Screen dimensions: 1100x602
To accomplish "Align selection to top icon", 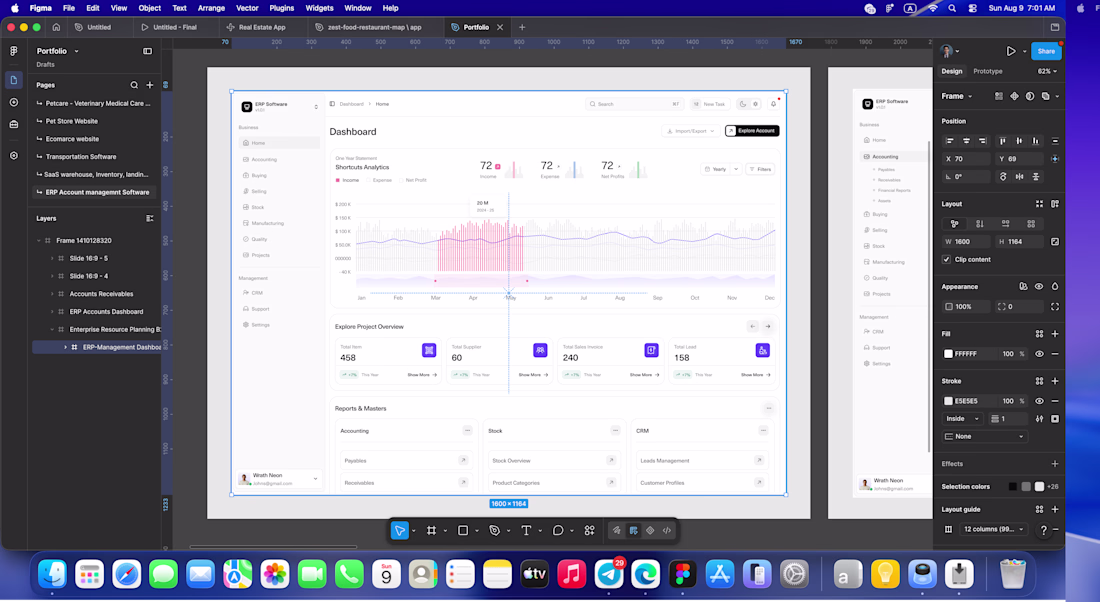I will point(1002,141).
